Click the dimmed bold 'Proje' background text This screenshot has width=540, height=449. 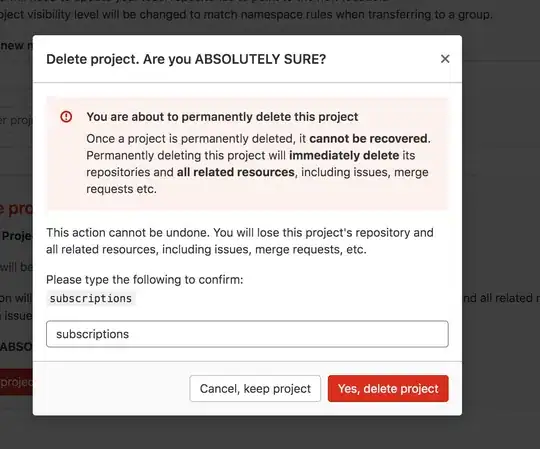[17, 236]
